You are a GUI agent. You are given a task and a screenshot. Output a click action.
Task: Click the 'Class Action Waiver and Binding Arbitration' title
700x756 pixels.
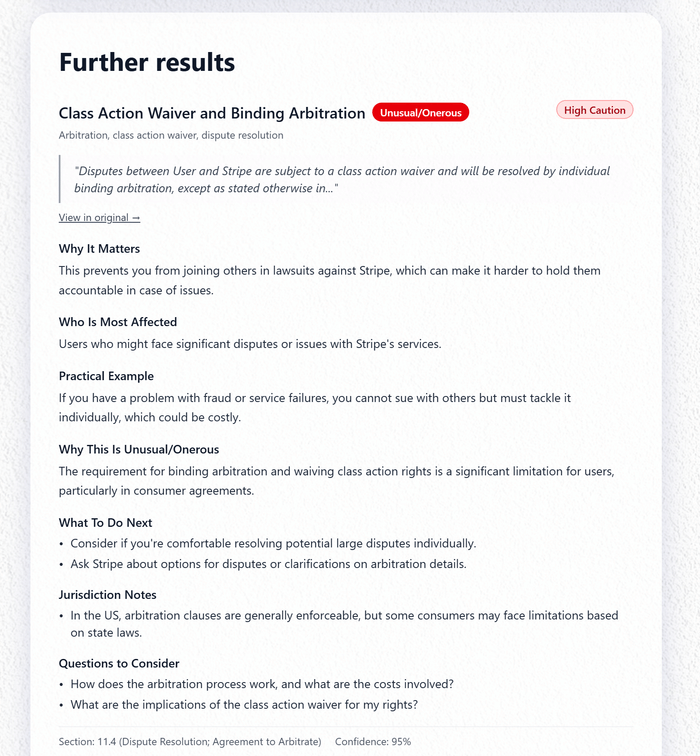[212, 113]
